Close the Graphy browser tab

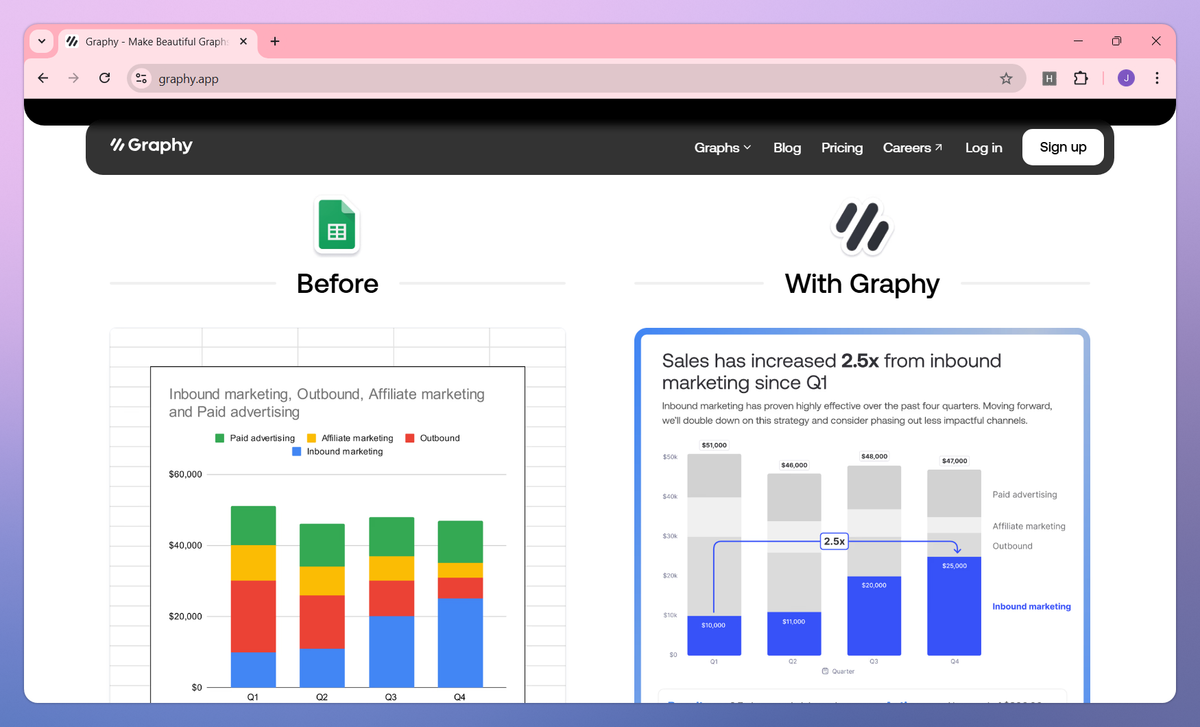243,41
